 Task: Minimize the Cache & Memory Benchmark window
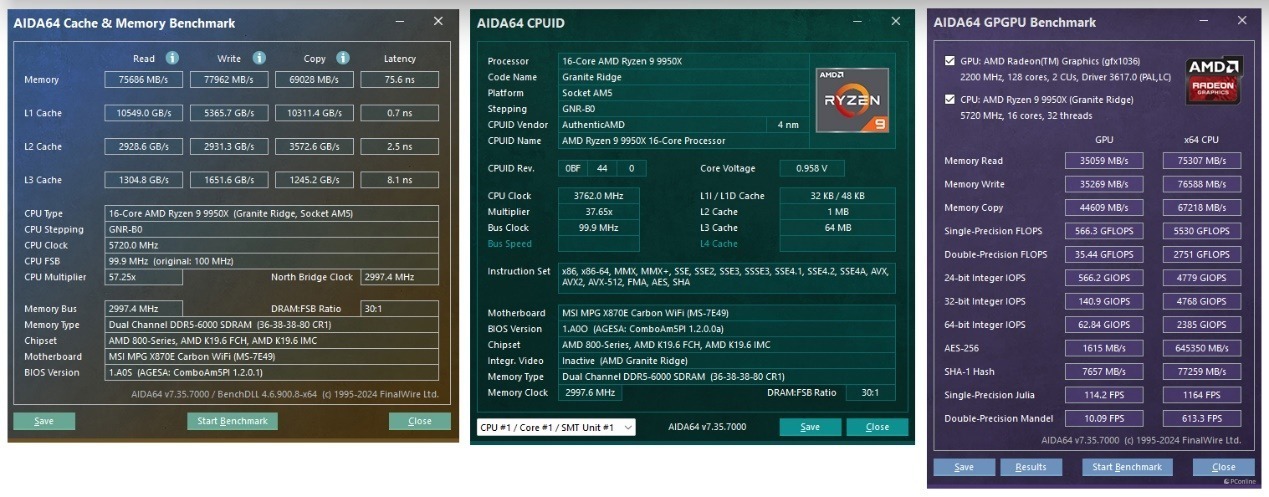[x=401, y=21]
